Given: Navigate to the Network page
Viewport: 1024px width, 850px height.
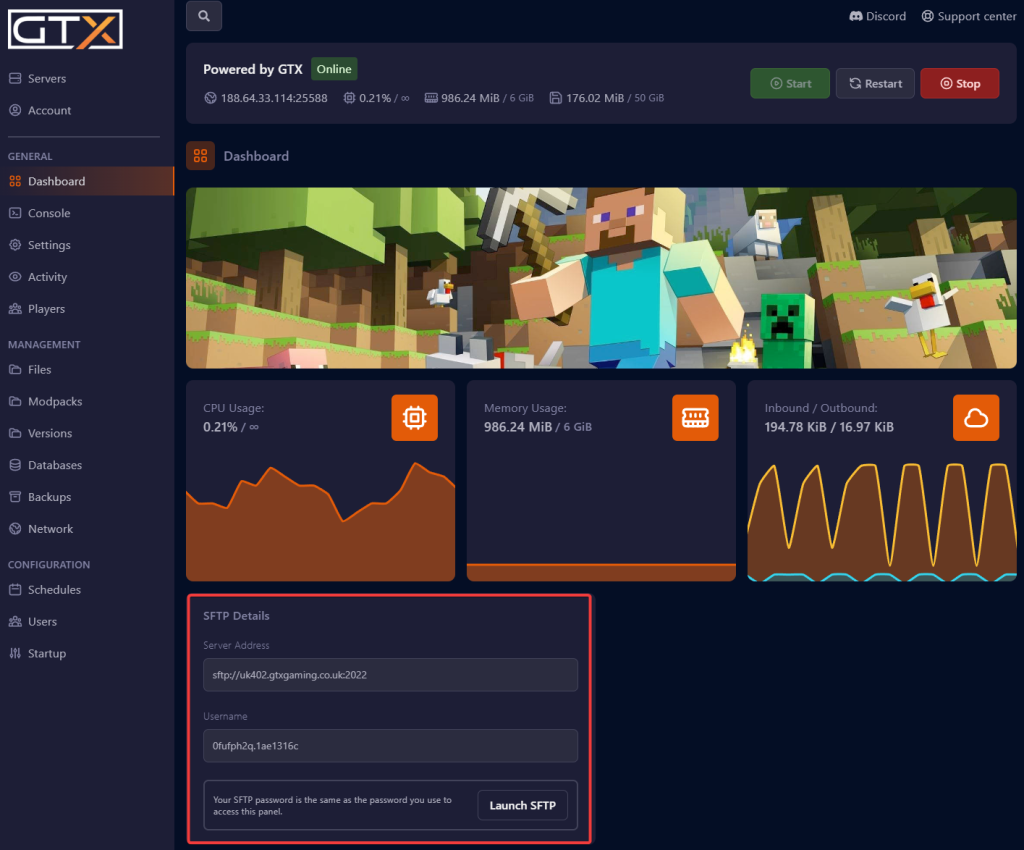Looking at the screenshot, I should 87,529.
